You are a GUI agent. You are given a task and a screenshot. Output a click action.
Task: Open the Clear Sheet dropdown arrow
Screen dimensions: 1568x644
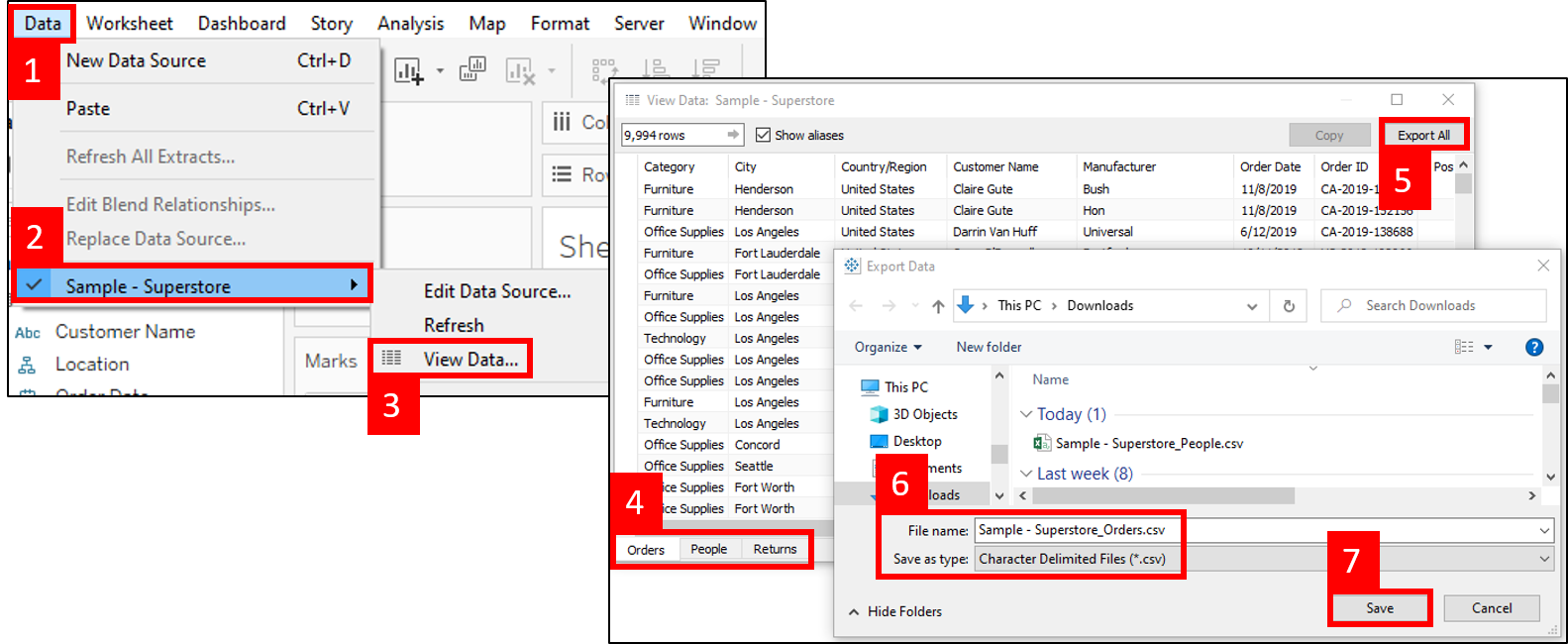point(552,71)
